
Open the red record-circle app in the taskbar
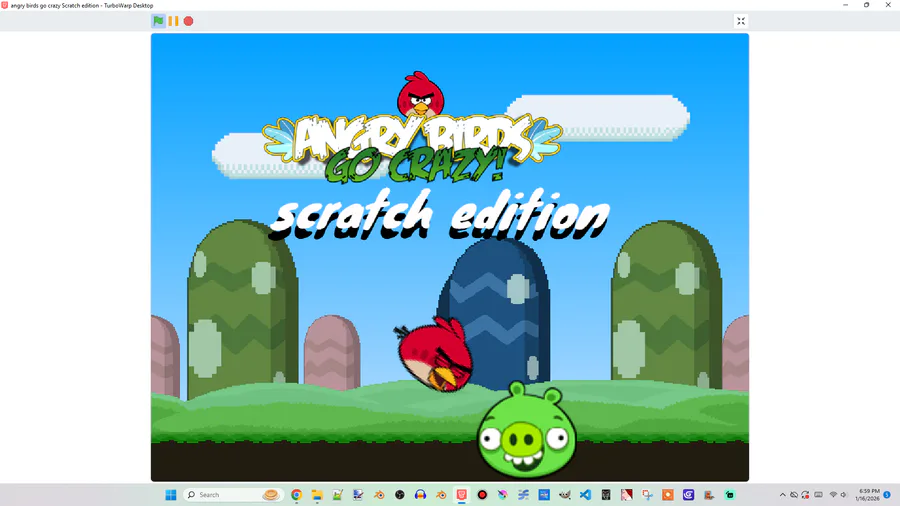(482, 495)
